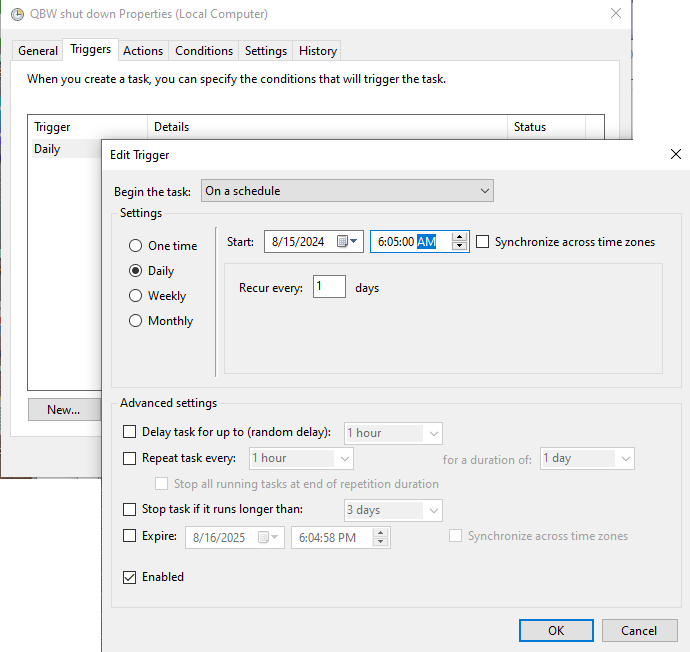Check Stop task if it runs longer
Screen dimensions: 690x652
(129, 510)
